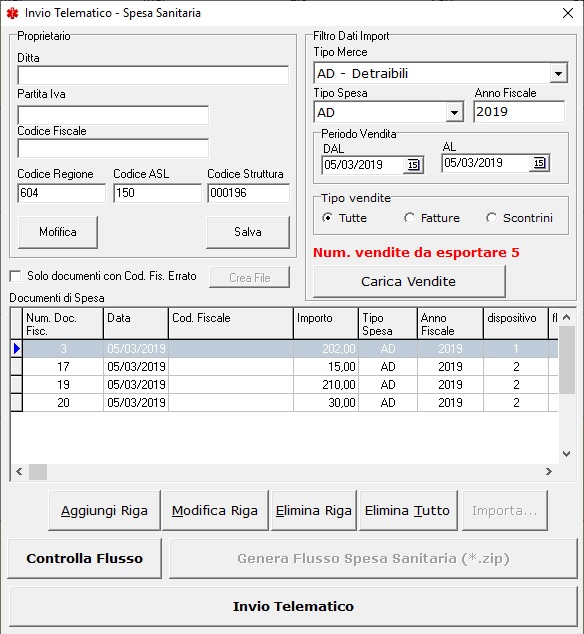Click the horizontal scrollbar left arrow

point(19,471)
